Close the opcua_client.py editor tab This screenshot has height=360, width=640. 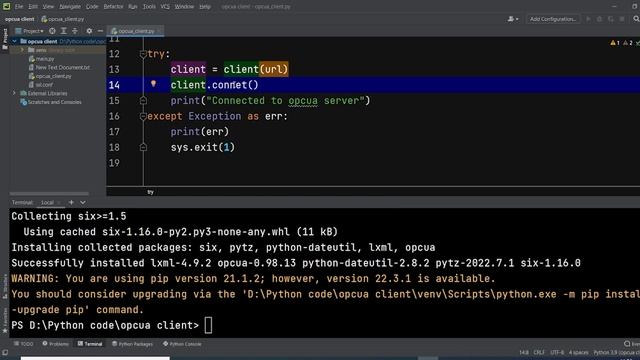[159, 31]
